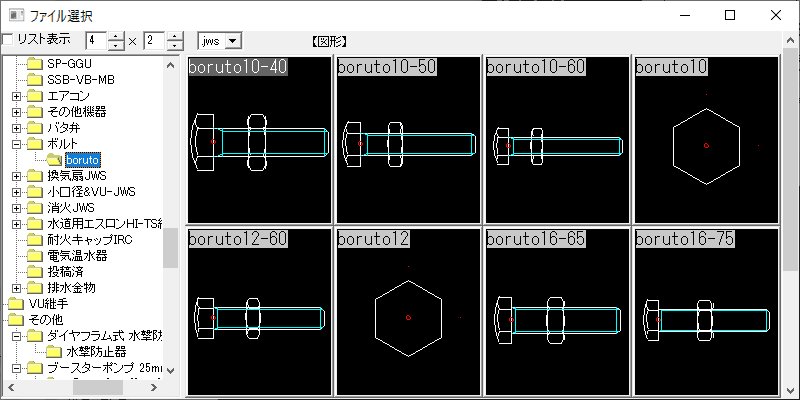Click the VU継手 folder icon
Screen dimensions: 800x400
tap(16, 304)
